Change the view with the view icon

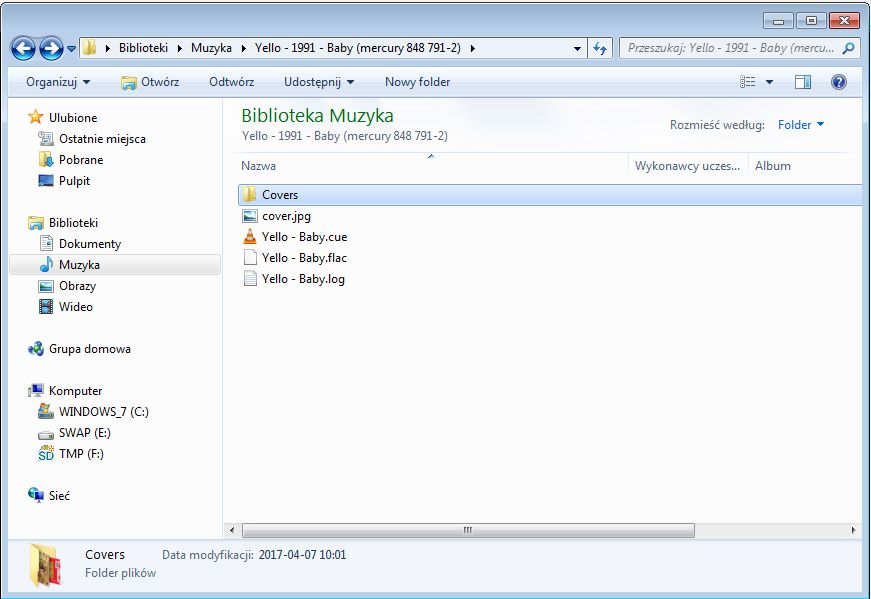[x=748, y=82]
